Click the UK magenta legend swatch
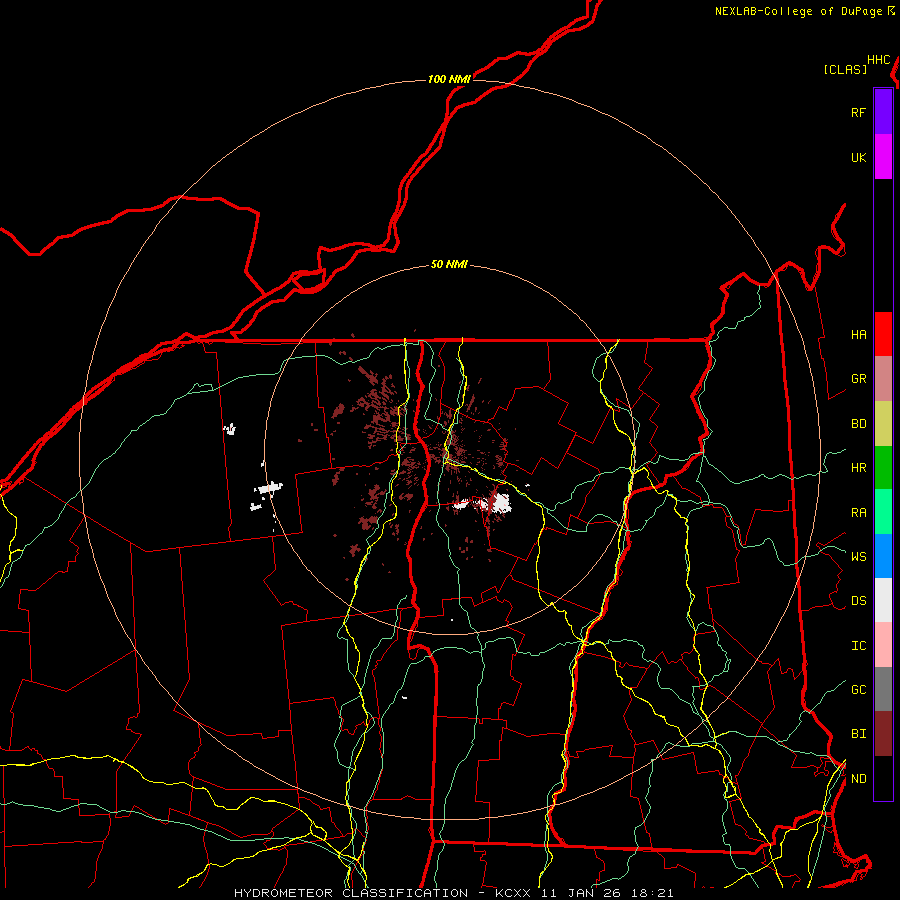 tap(883, 157)
